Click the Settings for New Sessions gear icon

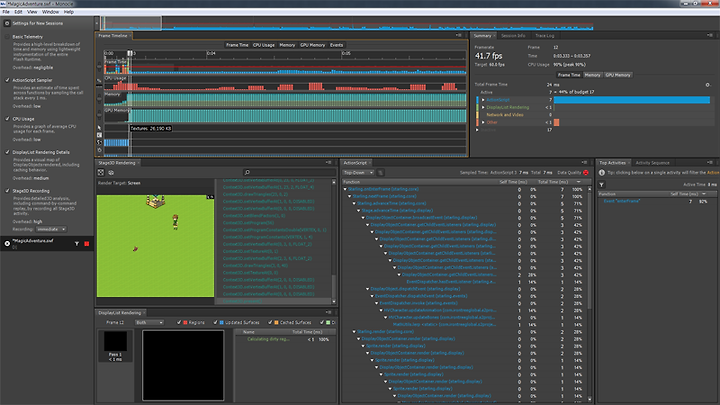tap(7, 23)
